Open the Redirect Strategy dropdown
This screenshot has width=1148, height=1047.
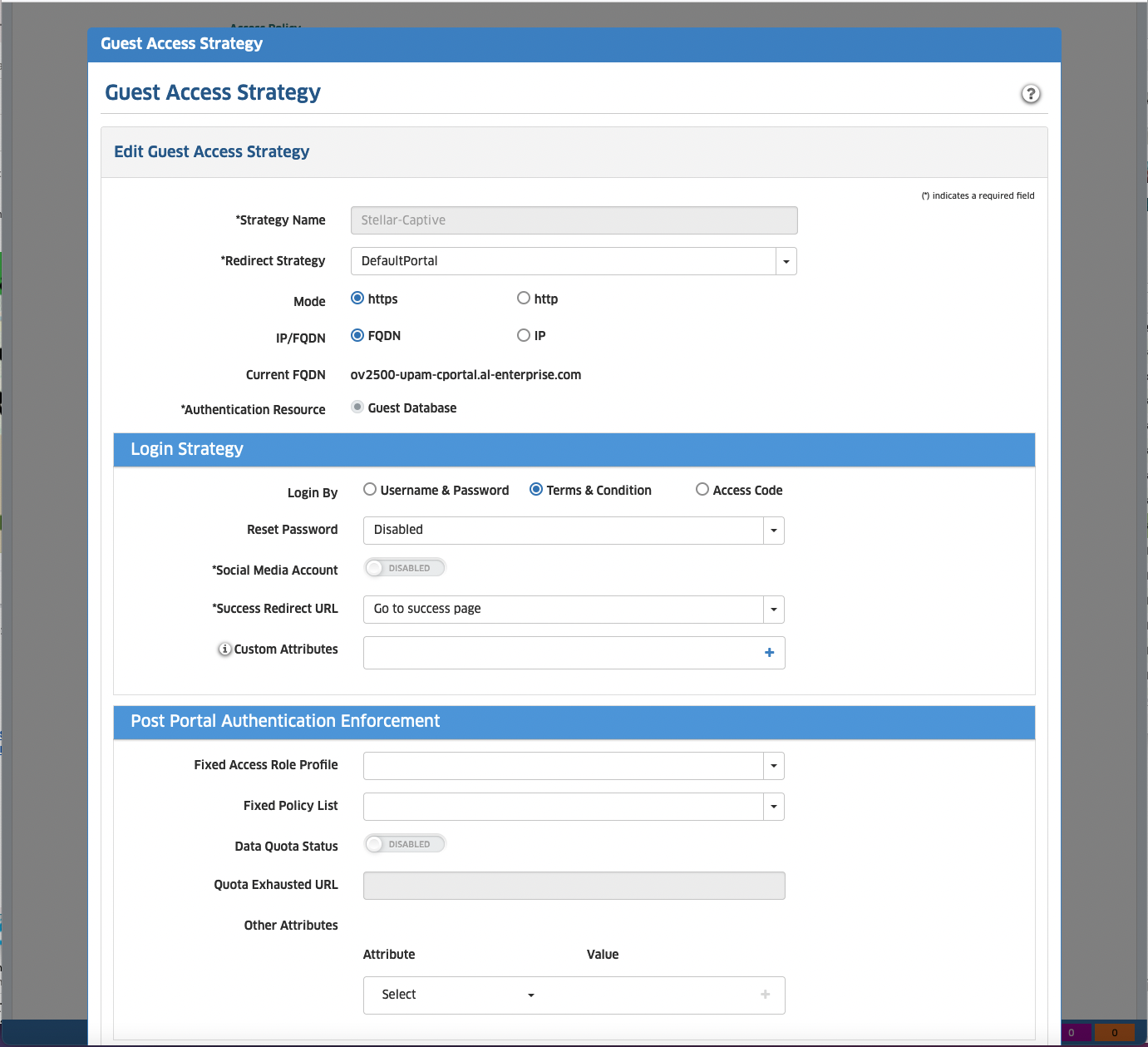(786, 261)
